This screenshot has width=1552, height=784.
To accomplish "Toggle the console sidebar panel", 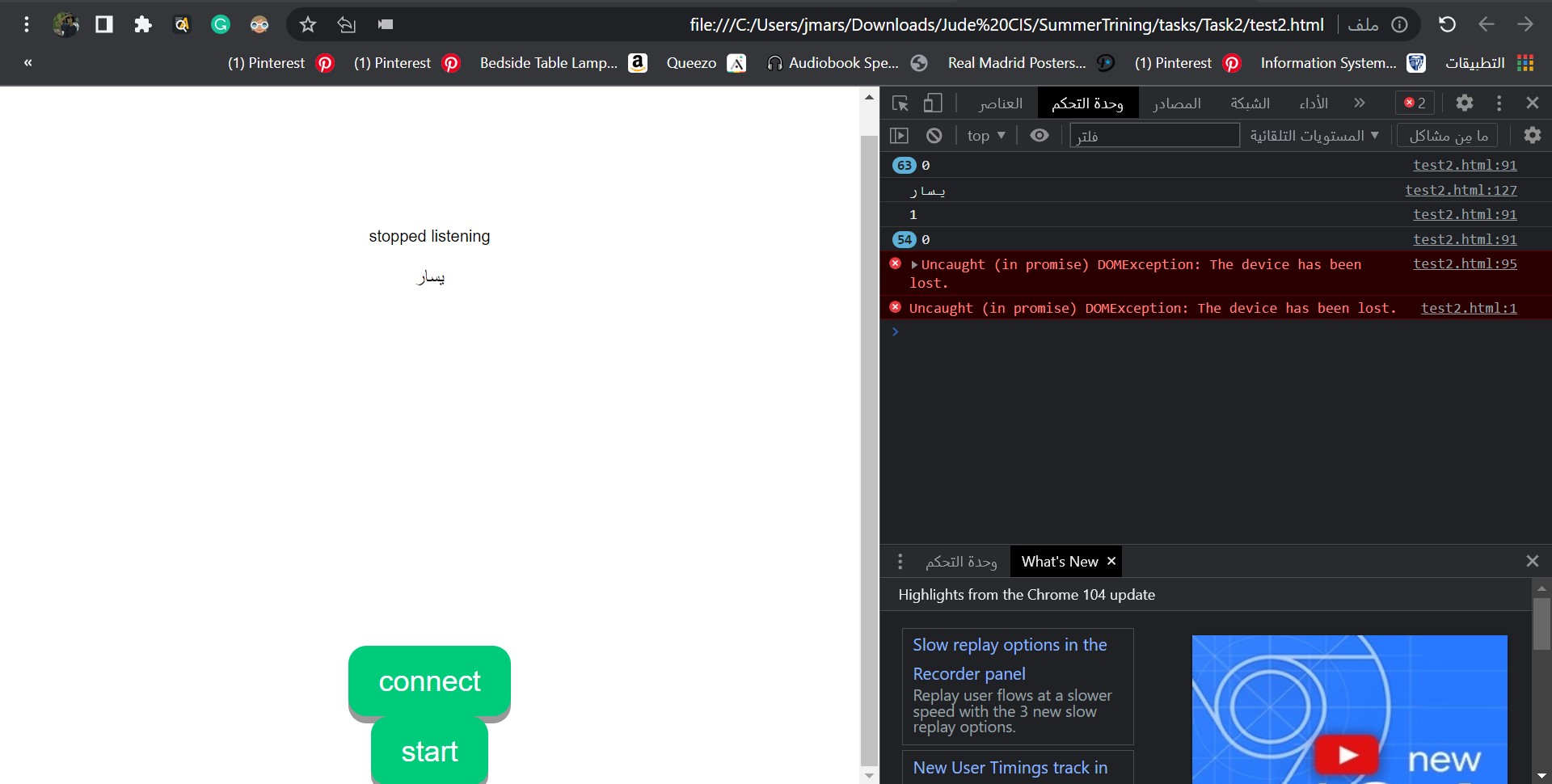I will [900, 135].
